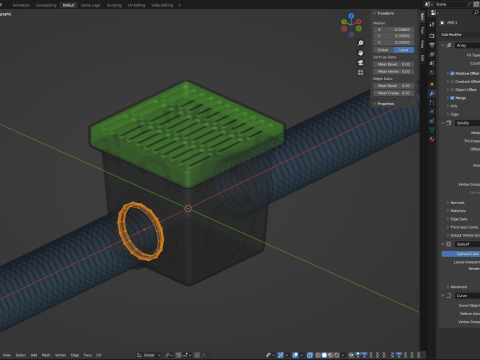Screen dimensions: 480x360
Task: Open the Vertex menu in viewport header
Action: (60, 355)
